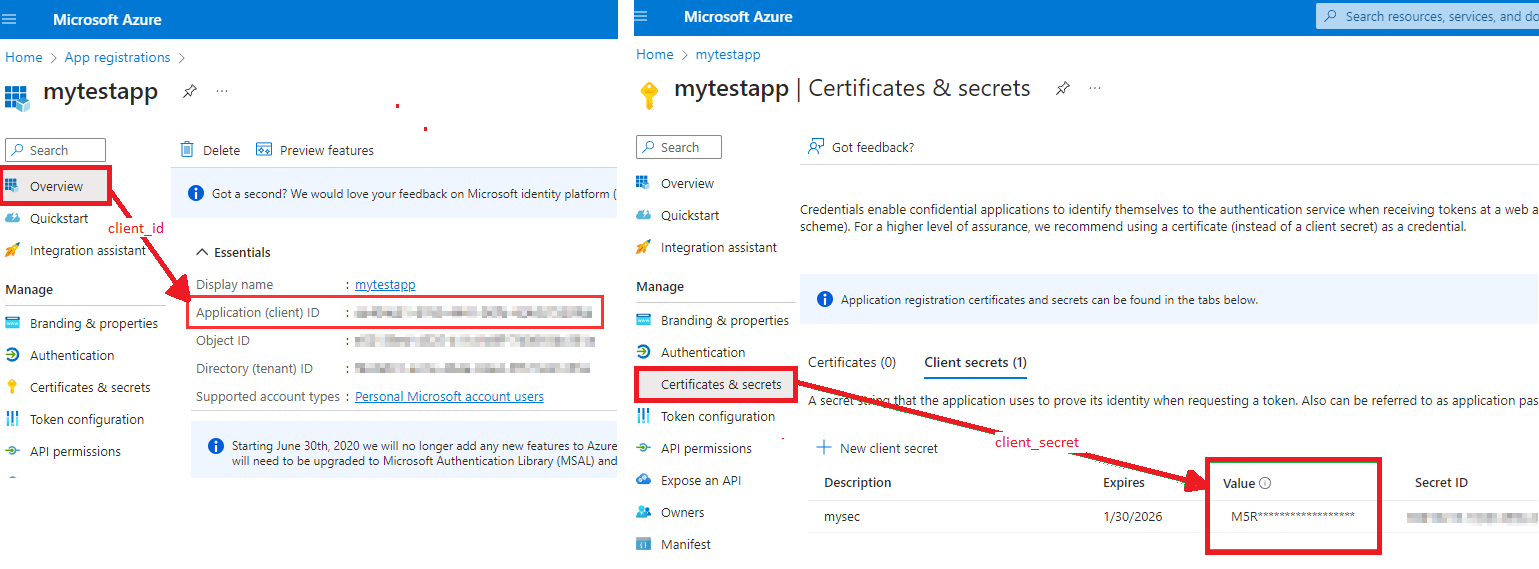1539x569 pixels.
Task: Click Quickstart cloud icon in right pane
Action: tap(643, 215)
